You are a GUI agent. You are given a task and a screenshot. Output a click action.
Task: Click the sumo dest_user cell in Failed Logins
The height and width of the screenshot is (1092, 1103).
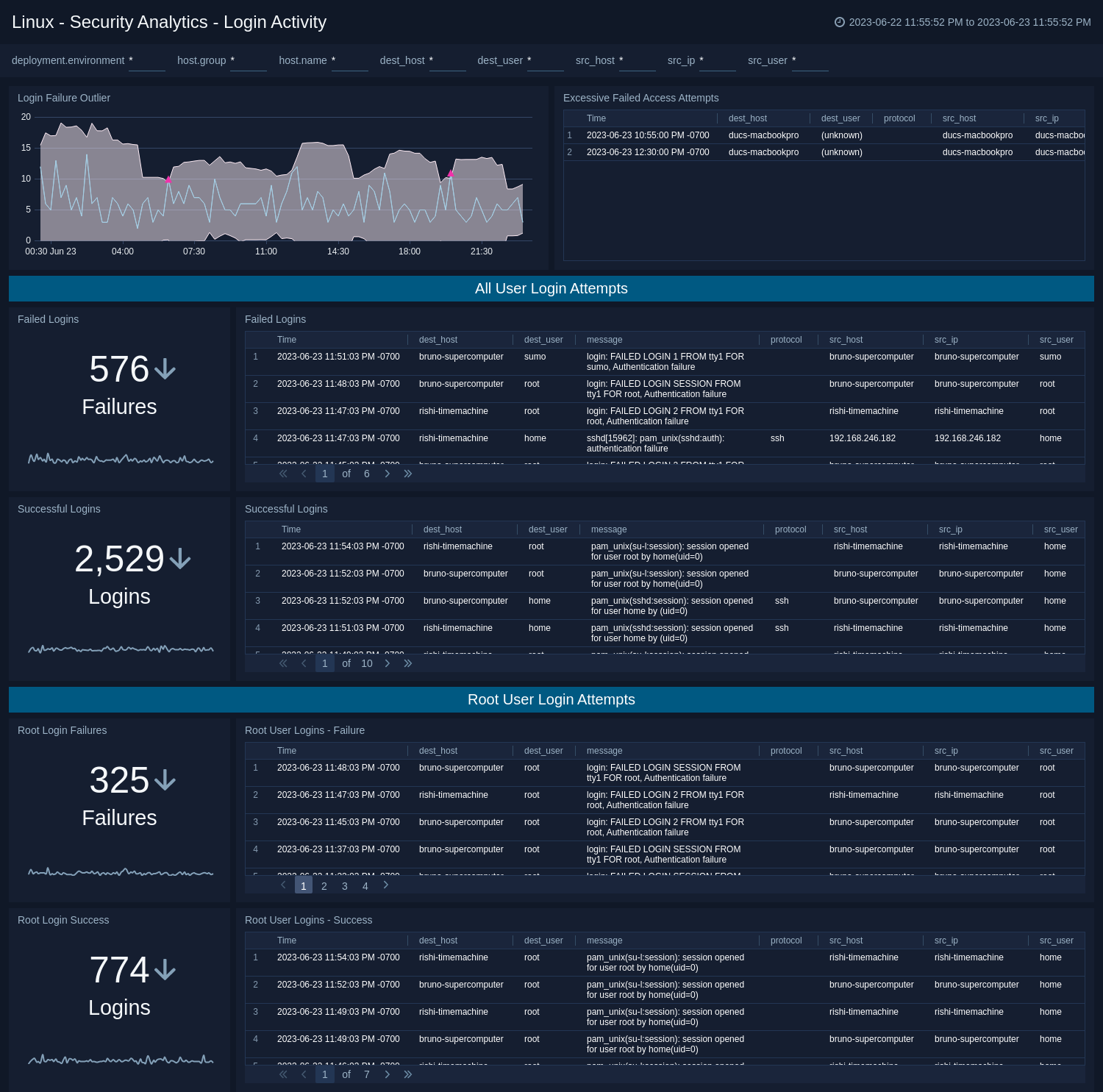pos(535,357)
